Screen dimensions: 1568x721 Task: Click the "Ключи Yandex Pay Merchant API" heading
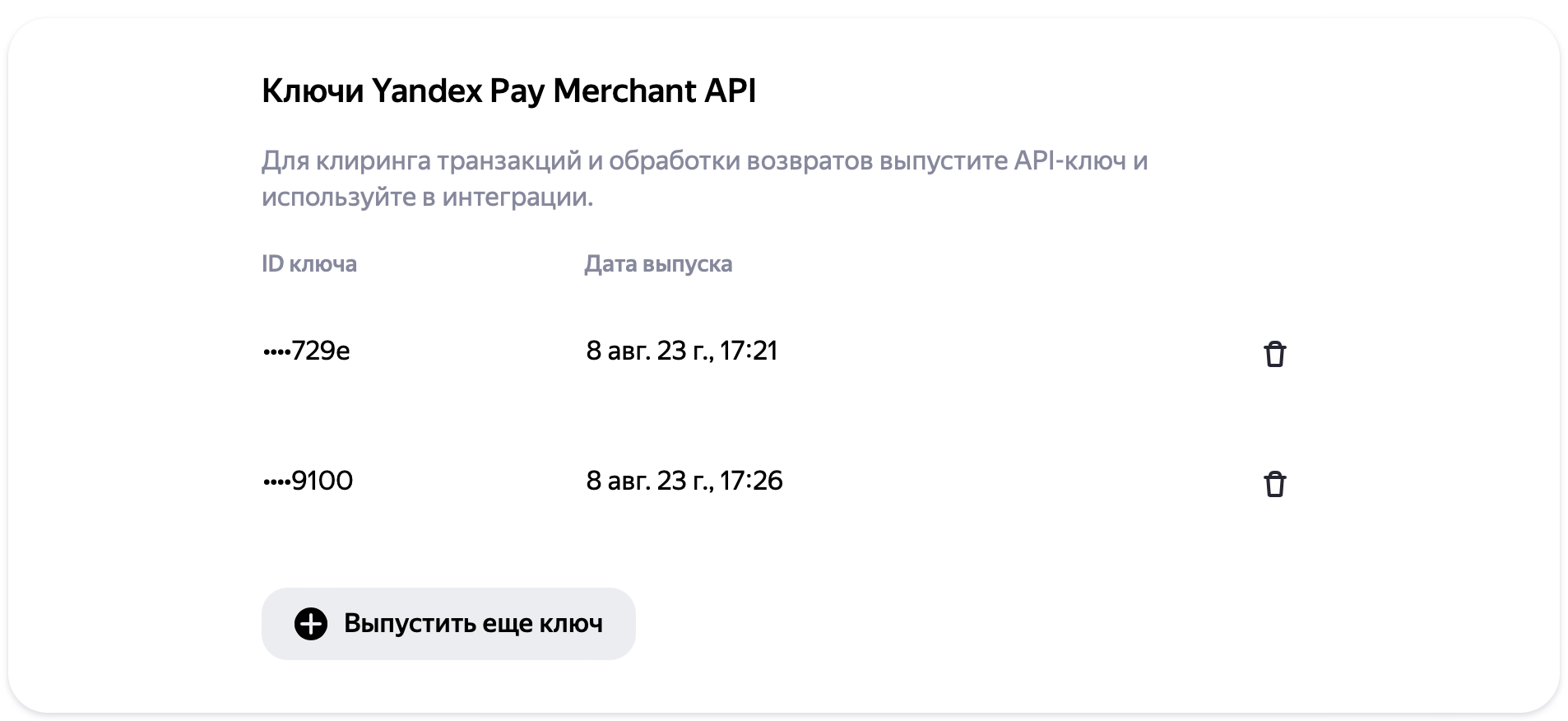tap(508, 91)
